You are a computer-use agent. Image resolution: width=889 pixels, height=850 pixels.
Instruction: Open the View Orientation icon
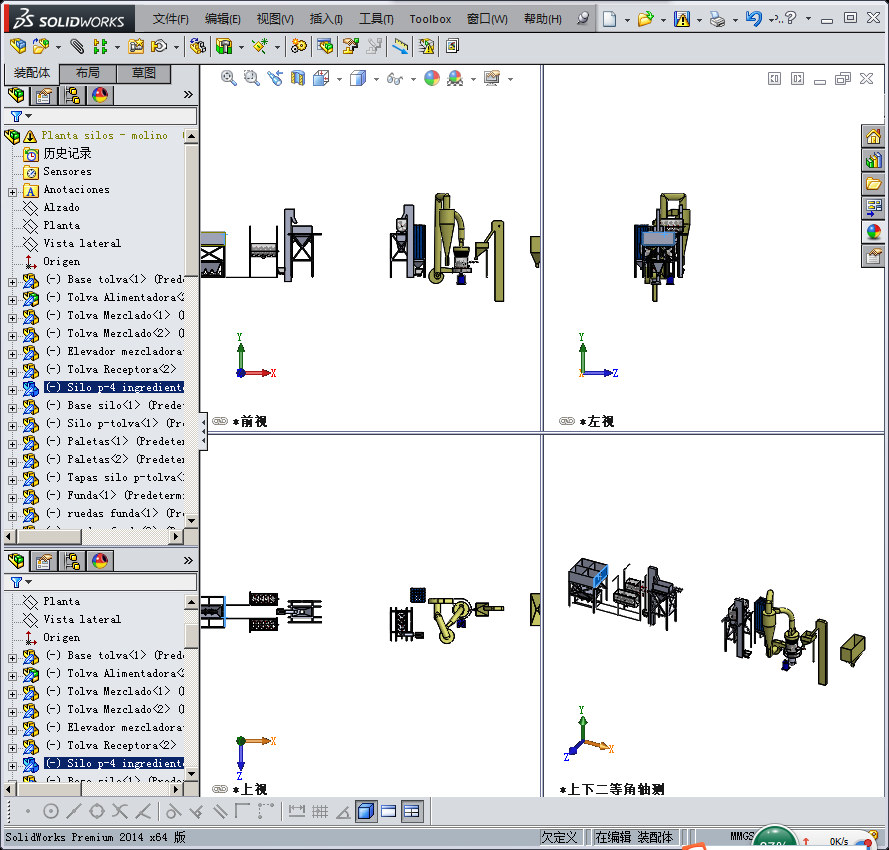click(x=321, y=78)
